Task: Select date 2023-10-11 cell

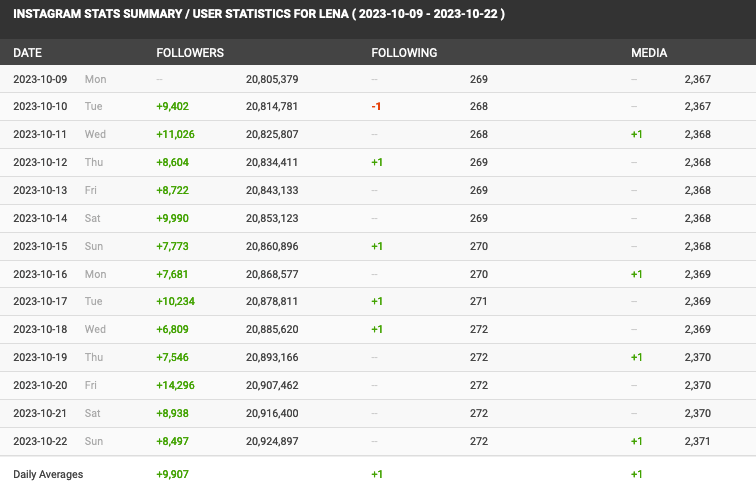Action: pyautogui.click(x=40, y=134)
